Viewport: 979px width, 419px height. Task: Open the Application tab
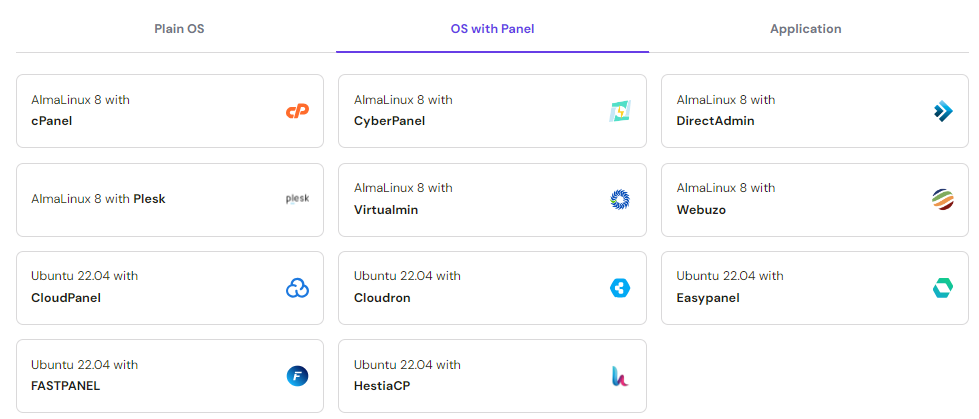tap(805, 29)
